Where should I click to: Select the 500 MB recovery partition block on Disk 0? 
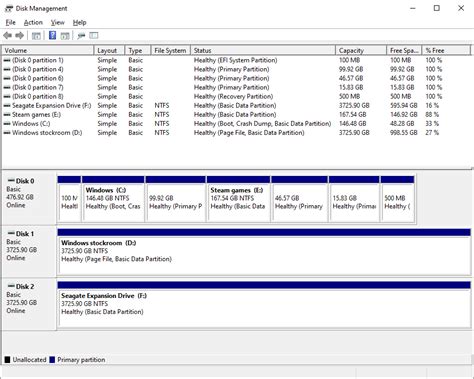click(397, 199)
